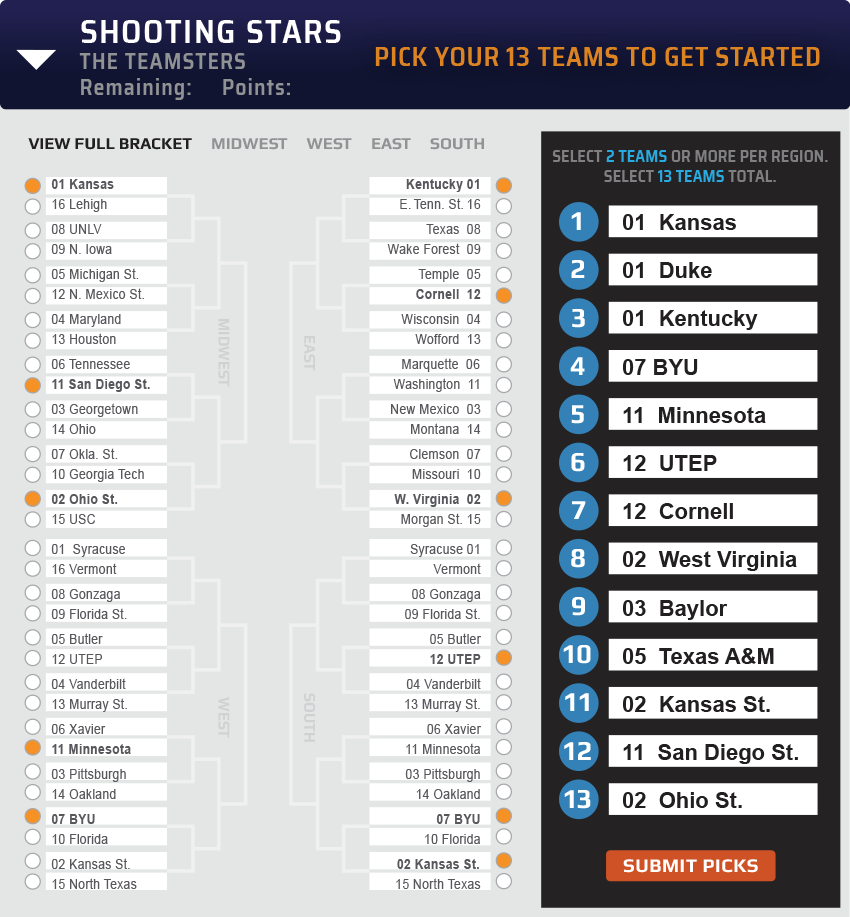Click number 10 badge beside Texas A&M
This screenshot has width=850, height=917.
pos(578,656)
